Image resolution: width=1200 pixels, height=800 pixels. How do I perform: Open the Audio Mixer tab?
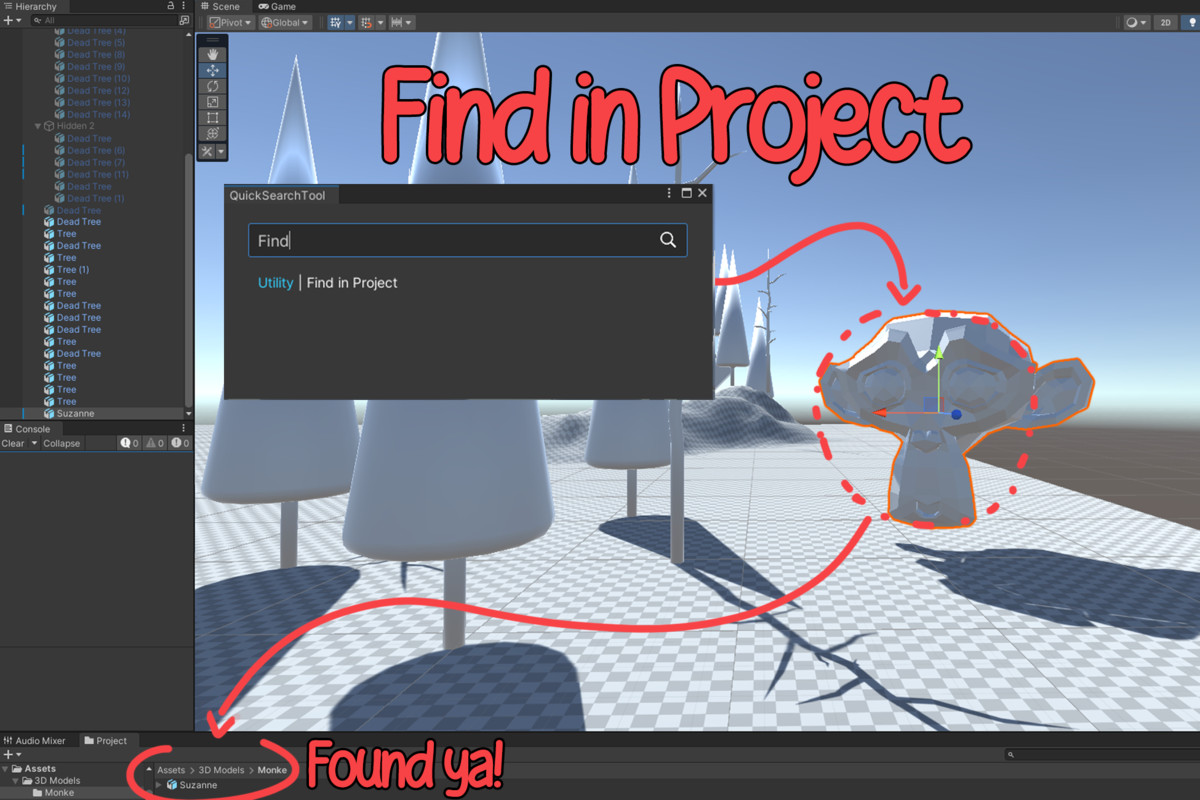(x=35, y=740)
